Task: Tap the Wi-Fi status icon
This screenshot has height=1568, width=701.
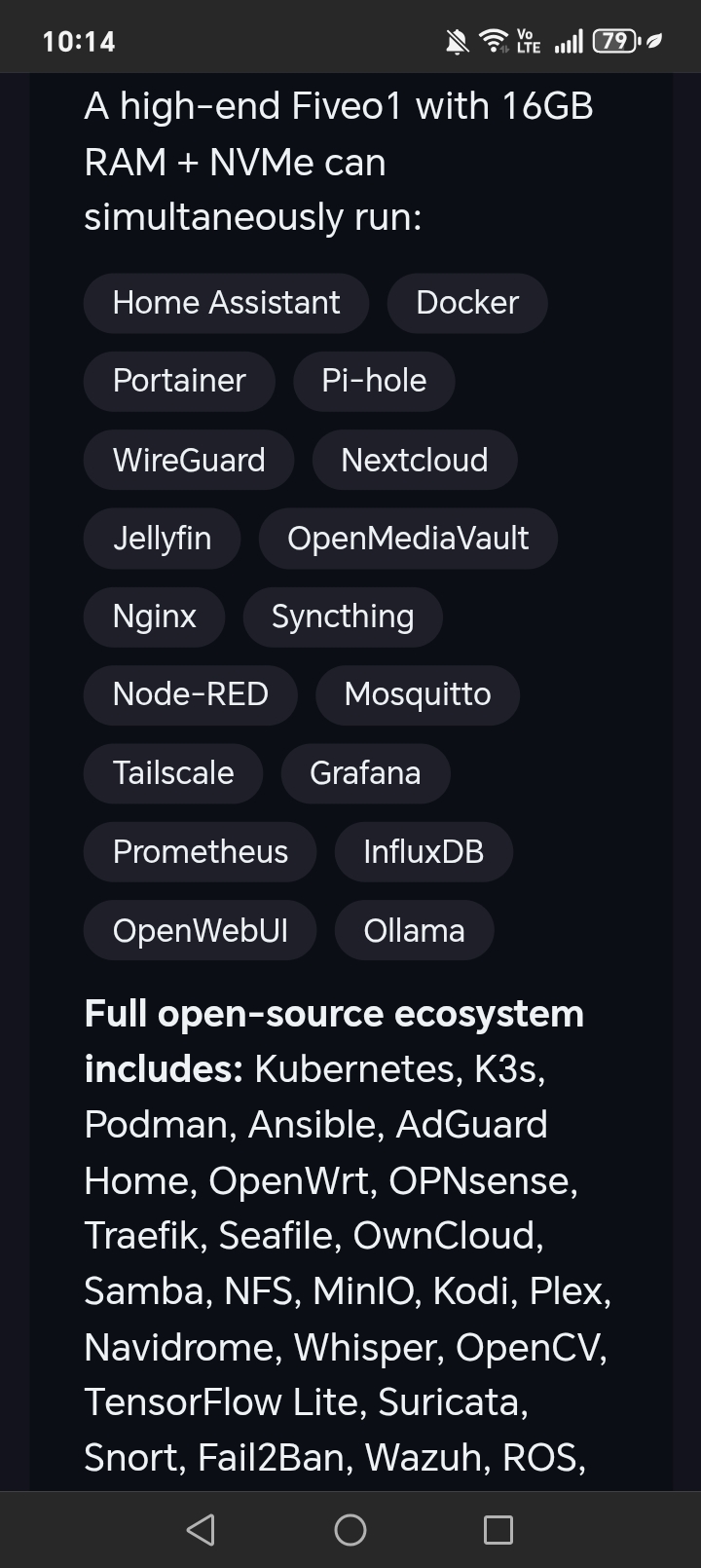Action: [495, 41]
